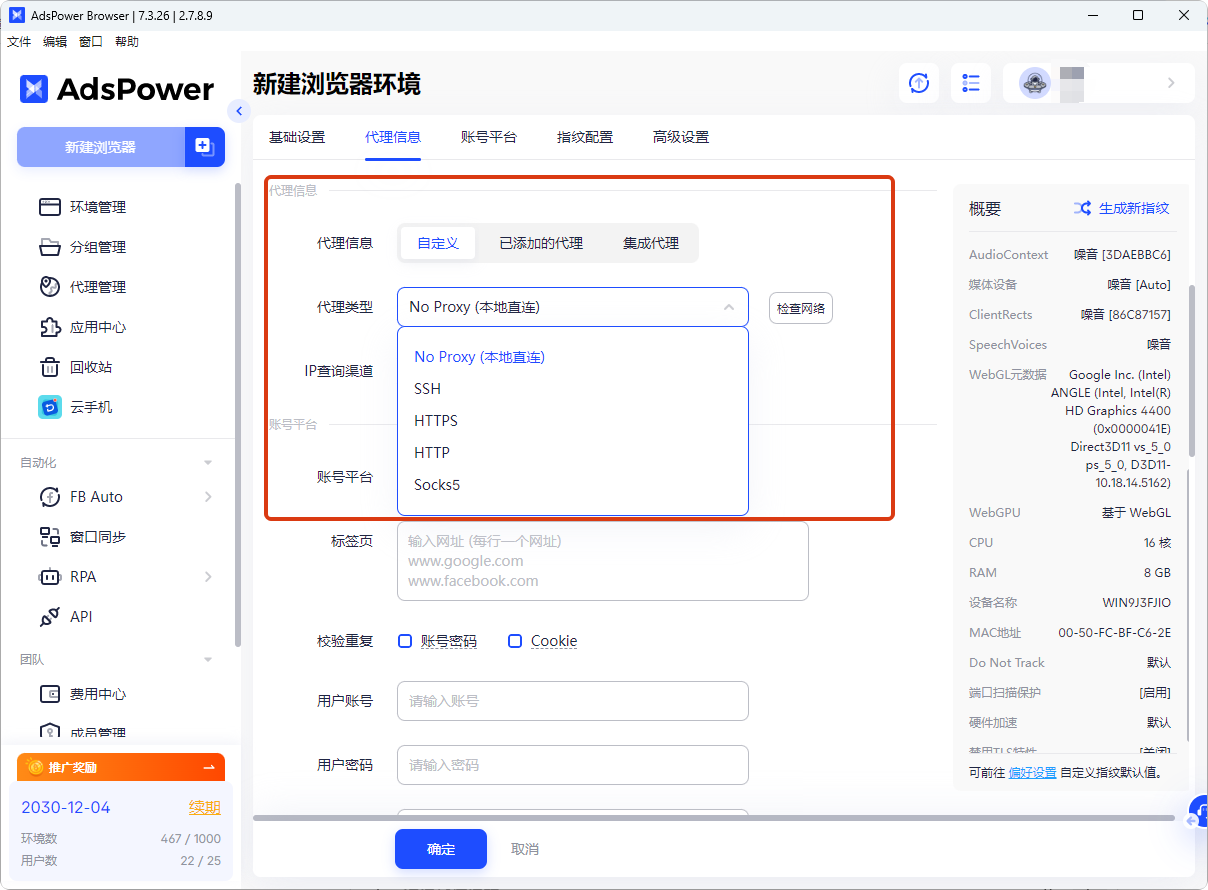Select HTTPS in the proxy dropdown
1208x890 pixels.
pos(436,421)
